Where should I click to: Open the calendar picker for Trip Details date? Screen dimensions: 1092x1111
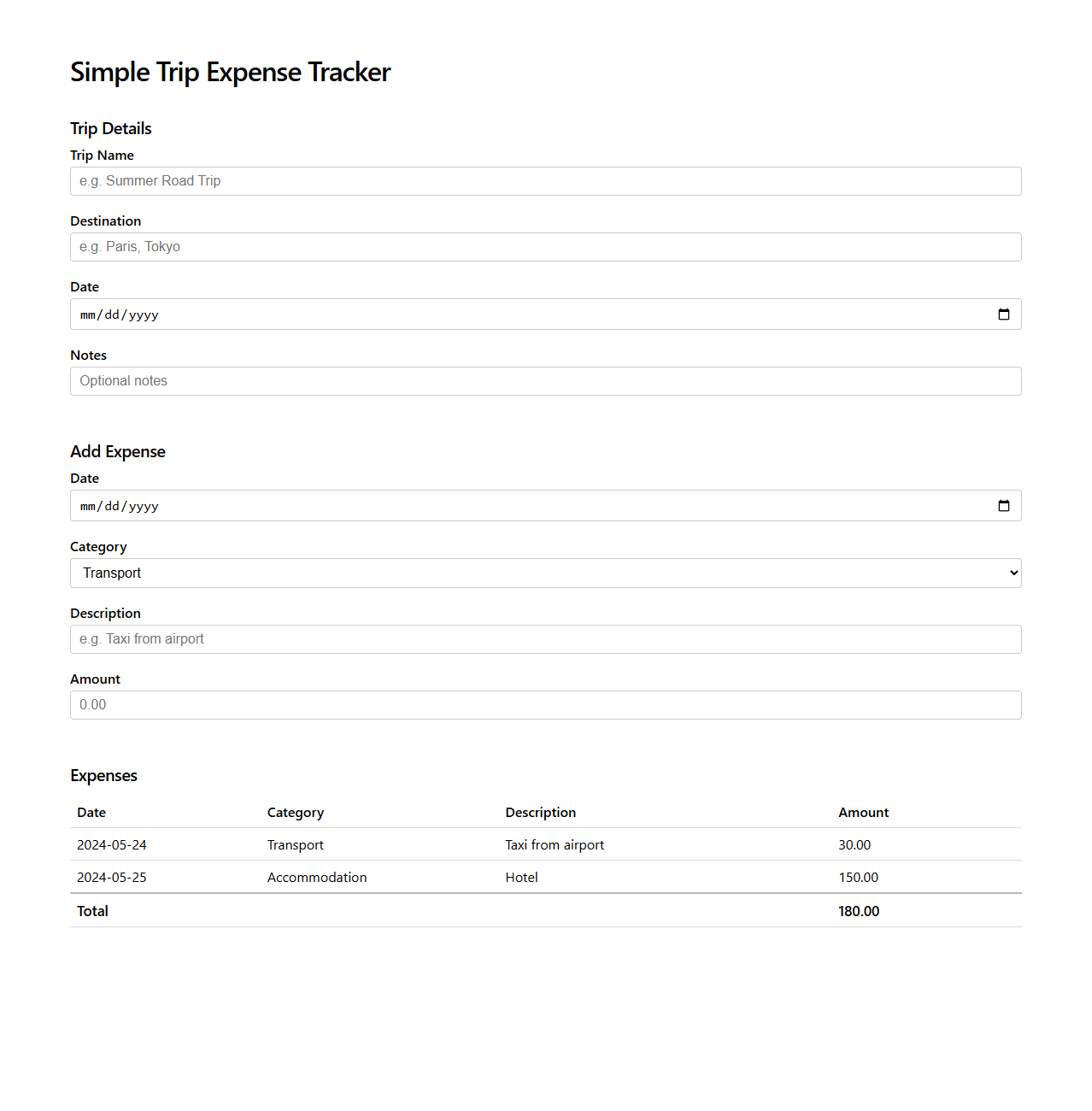pos(1003,314)
